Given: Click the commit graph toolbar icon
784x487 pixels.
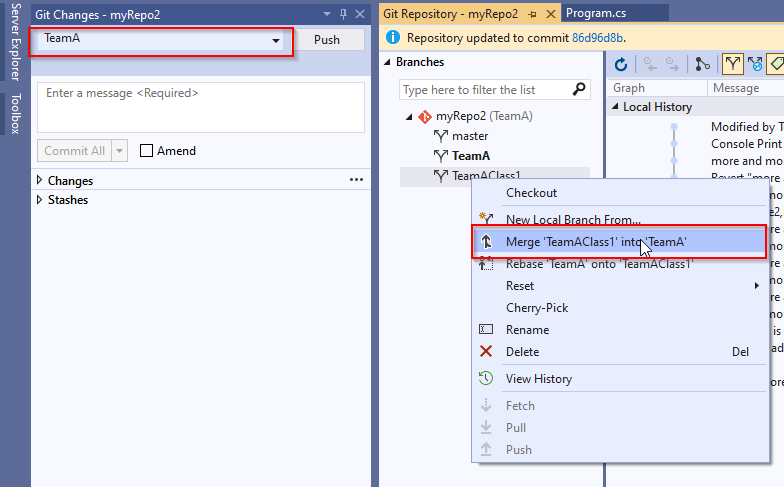Looking at the screenshot, I should 702,64.
